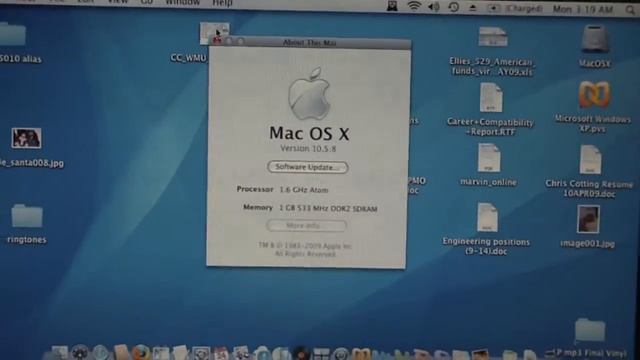Select the image001.jpg thumbnail

(588, 219)
